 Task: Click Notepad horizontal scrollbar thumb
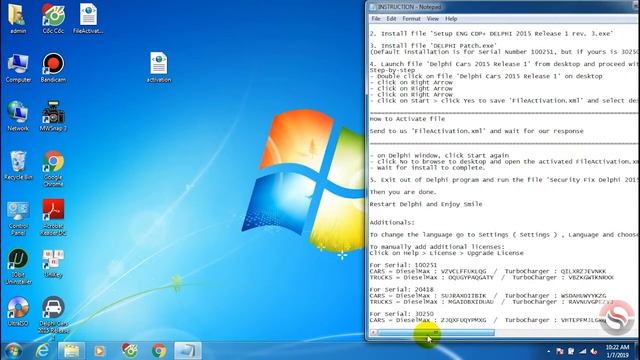pyautogui.click(x=436, y=333)
